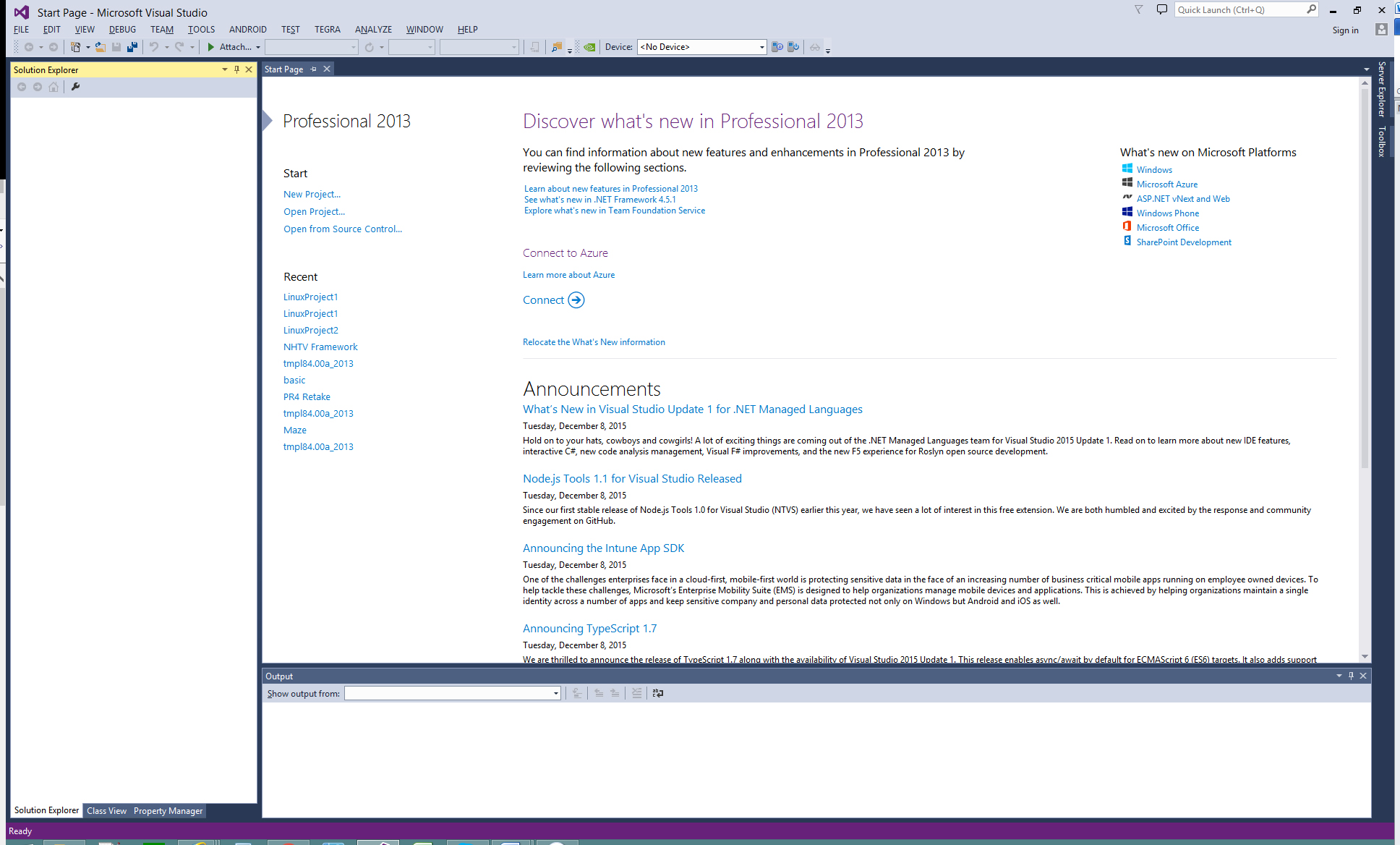Screen dimensions: 1400x845
Task: Open the TEGRA menu
Action: pyautogui.click(x=327, y=30)
